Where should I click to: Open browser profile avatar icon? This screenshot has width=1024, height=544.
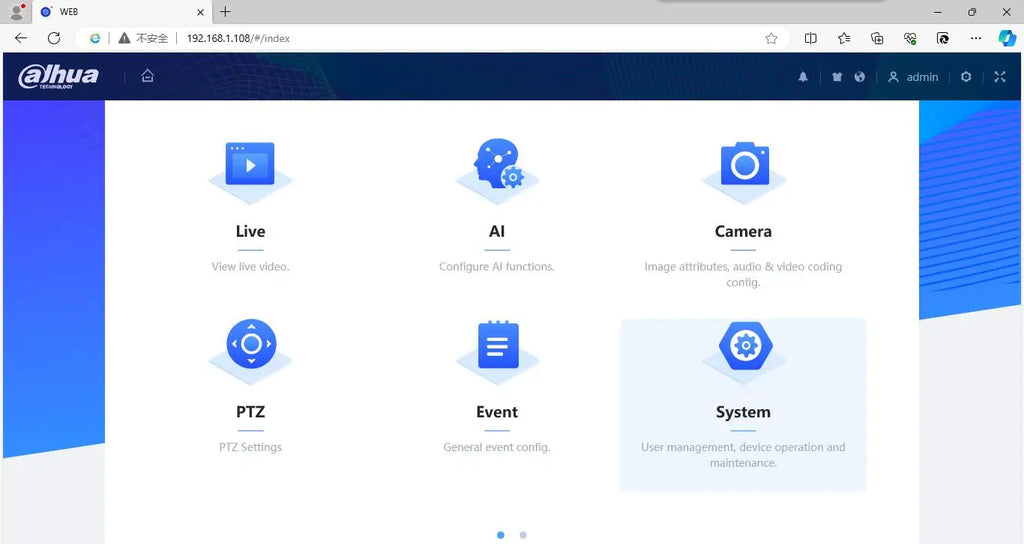coord(16,12)
